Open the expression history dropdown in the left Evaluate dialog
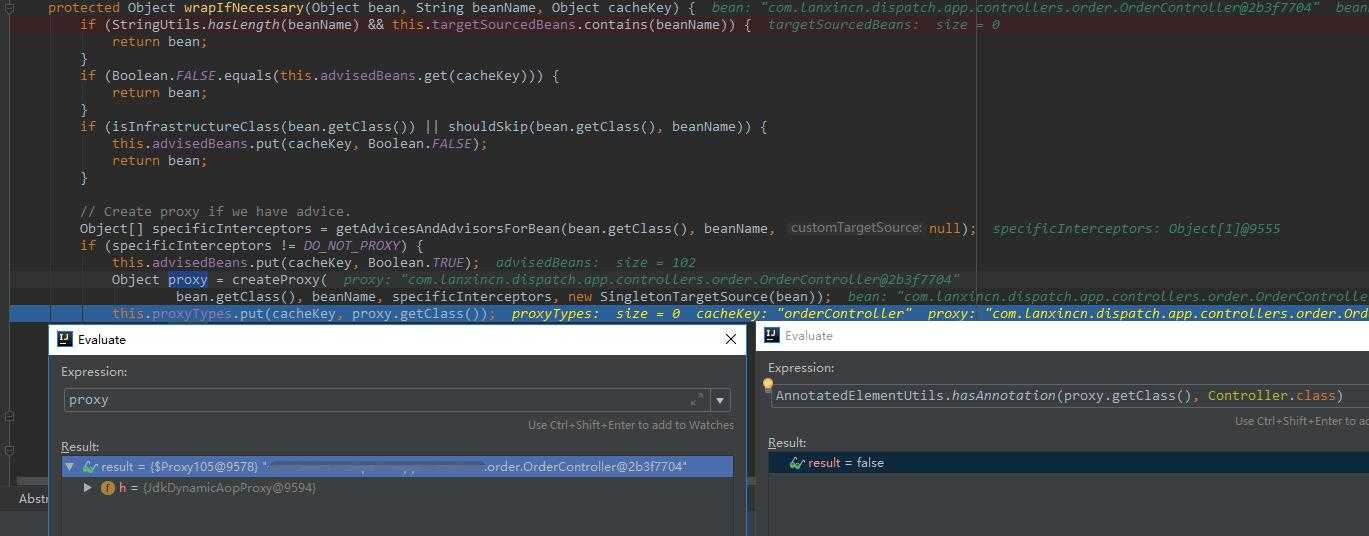The height and width of the screenshot is (536, 1369). tap(720, 400)
